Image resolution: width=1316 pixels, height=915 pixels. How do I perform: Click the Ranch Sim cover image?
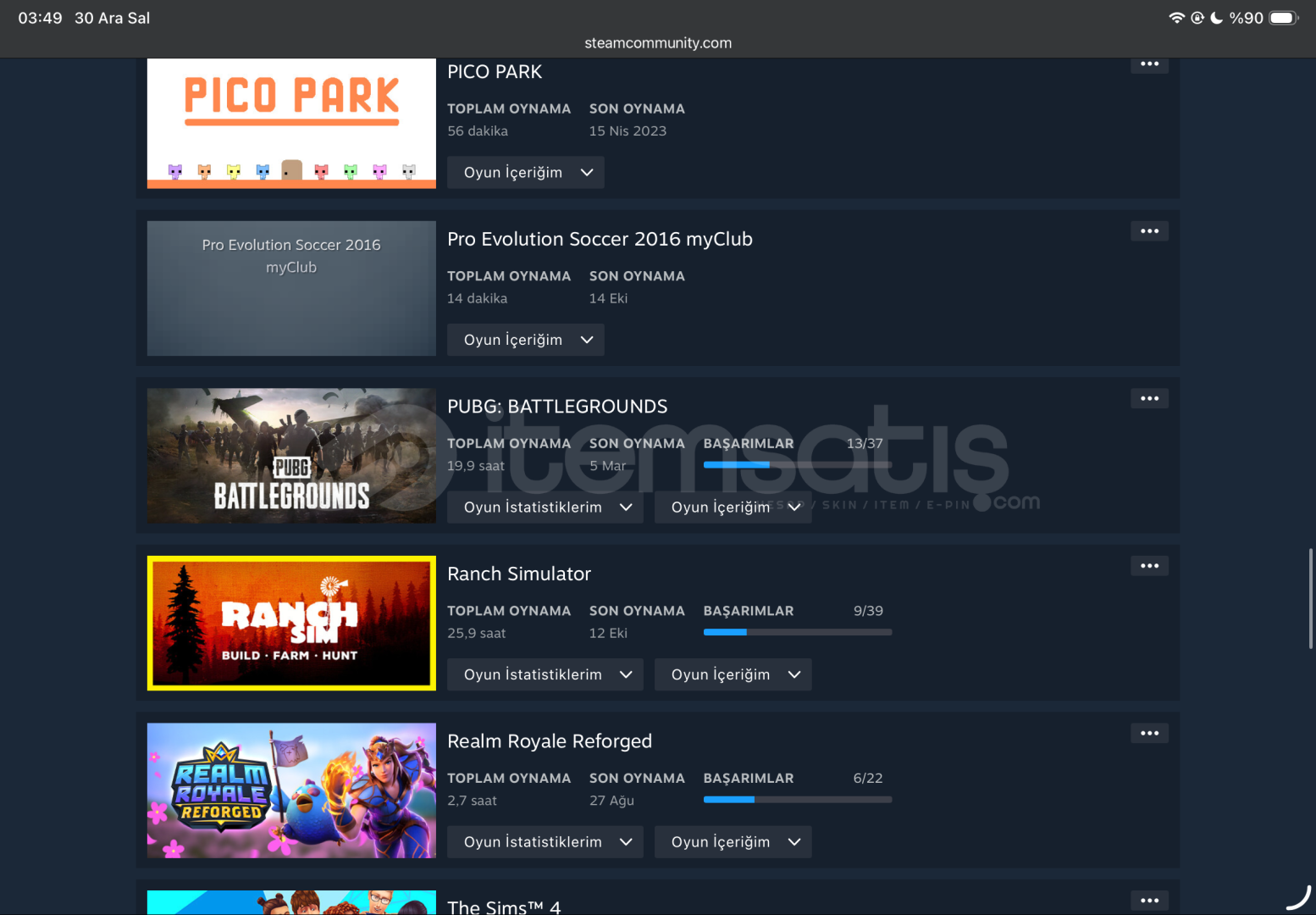click(x=291, y=623)
